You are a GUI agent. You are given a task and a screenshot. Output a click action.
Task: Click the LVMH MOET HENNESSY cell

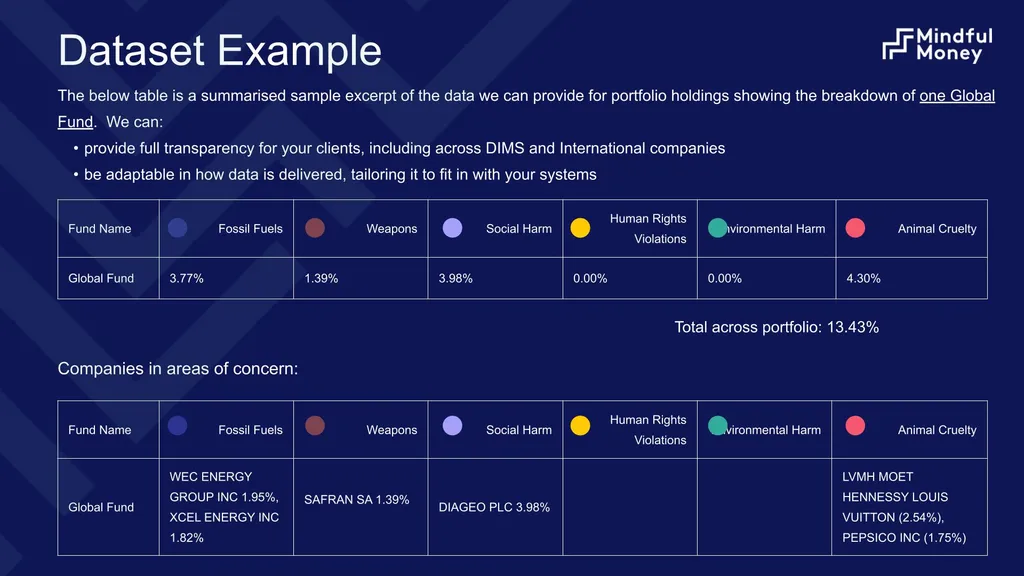tap(909, 507)
